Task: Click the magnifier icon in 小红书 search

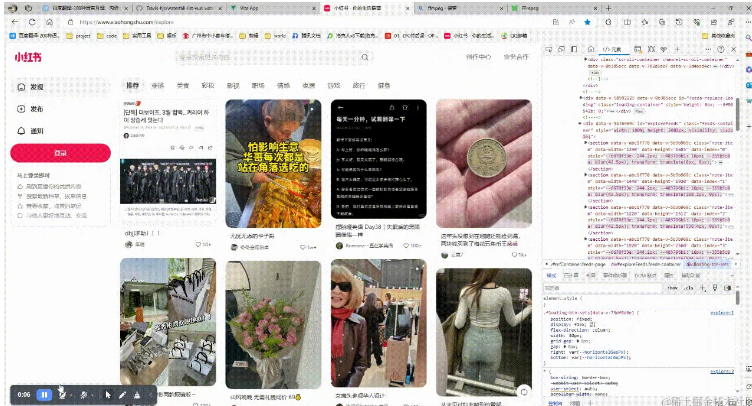Action: 364,57
